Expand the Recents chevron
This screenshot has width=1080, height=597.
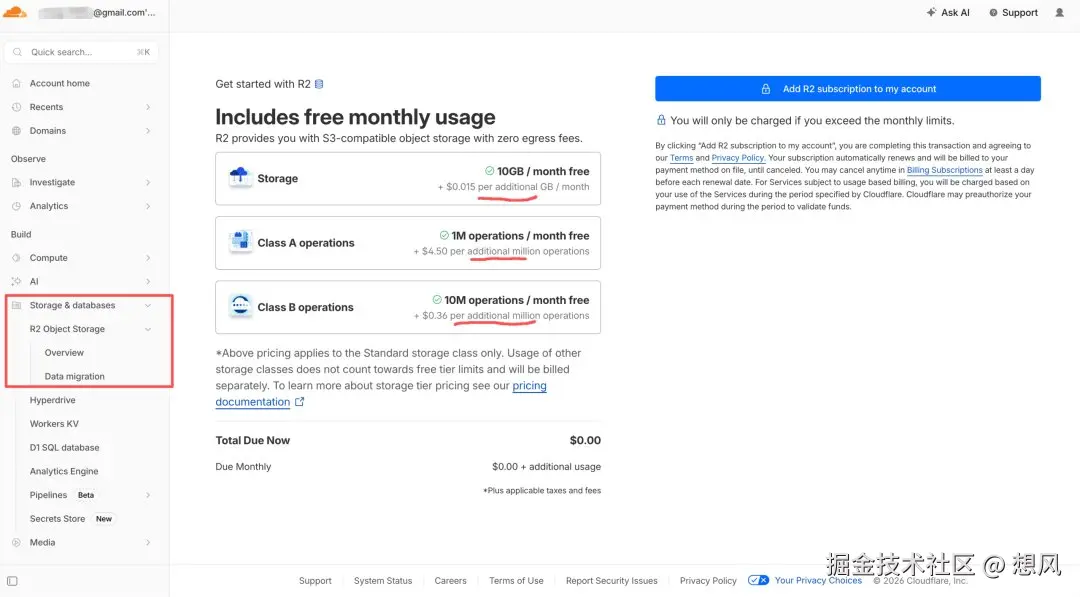pyautogui.click(x=148, y=107)
